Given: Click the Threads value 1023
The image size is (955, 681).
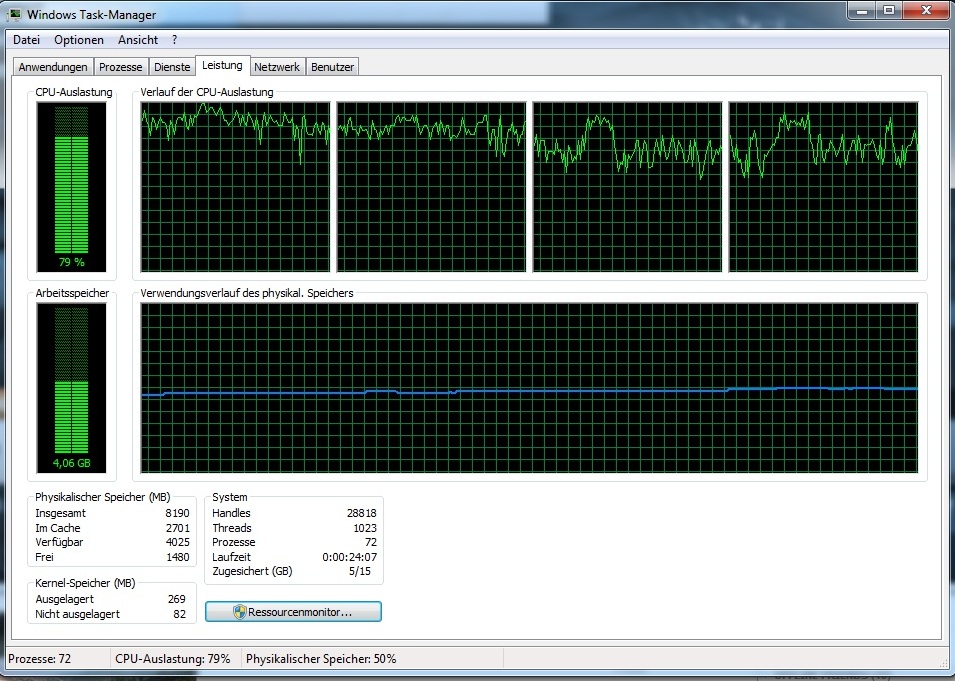Looking at the screenshot, I should click(365, 528).
